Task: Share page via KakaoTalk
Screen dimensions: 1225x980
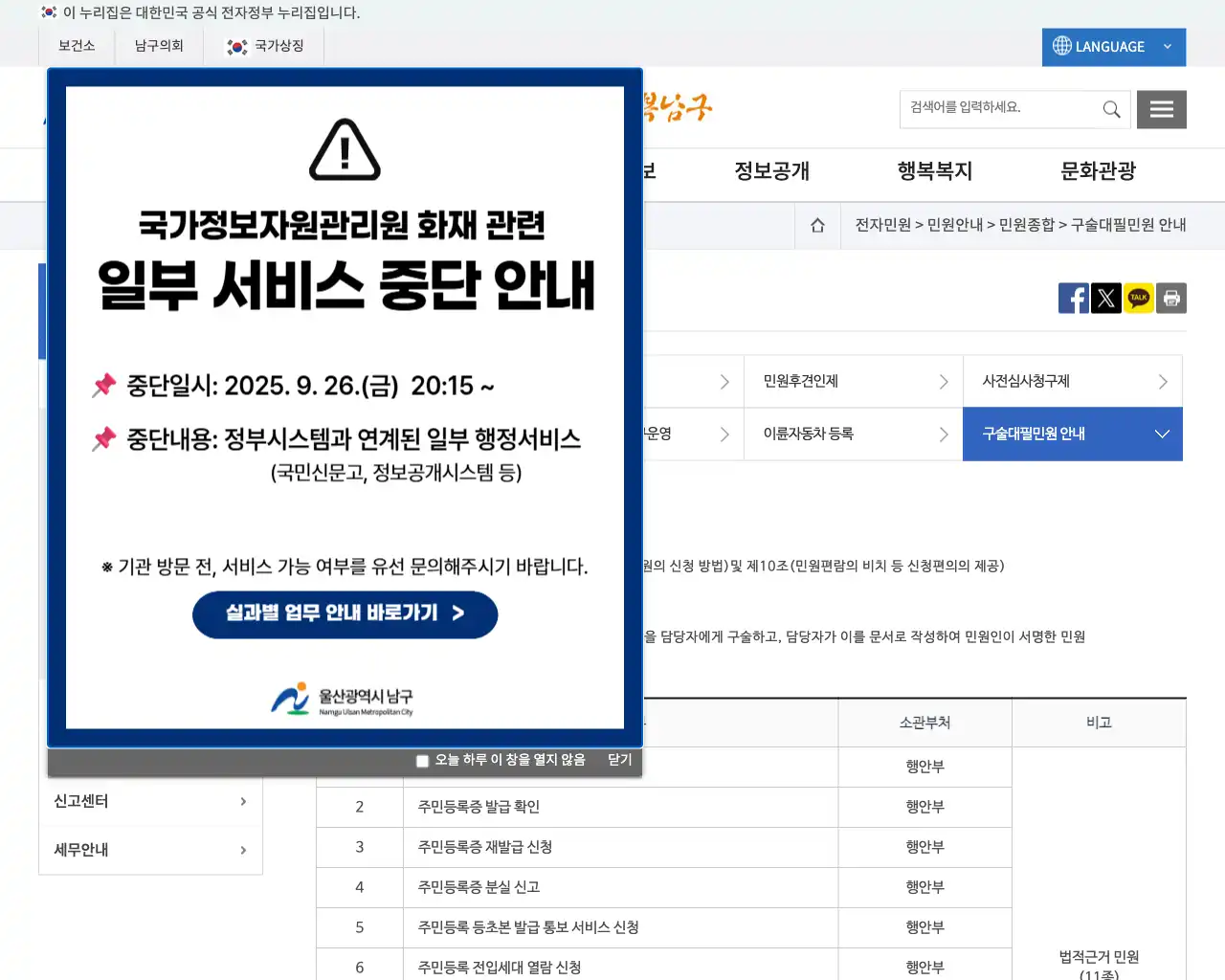Action: click(x=1139, y=298)
